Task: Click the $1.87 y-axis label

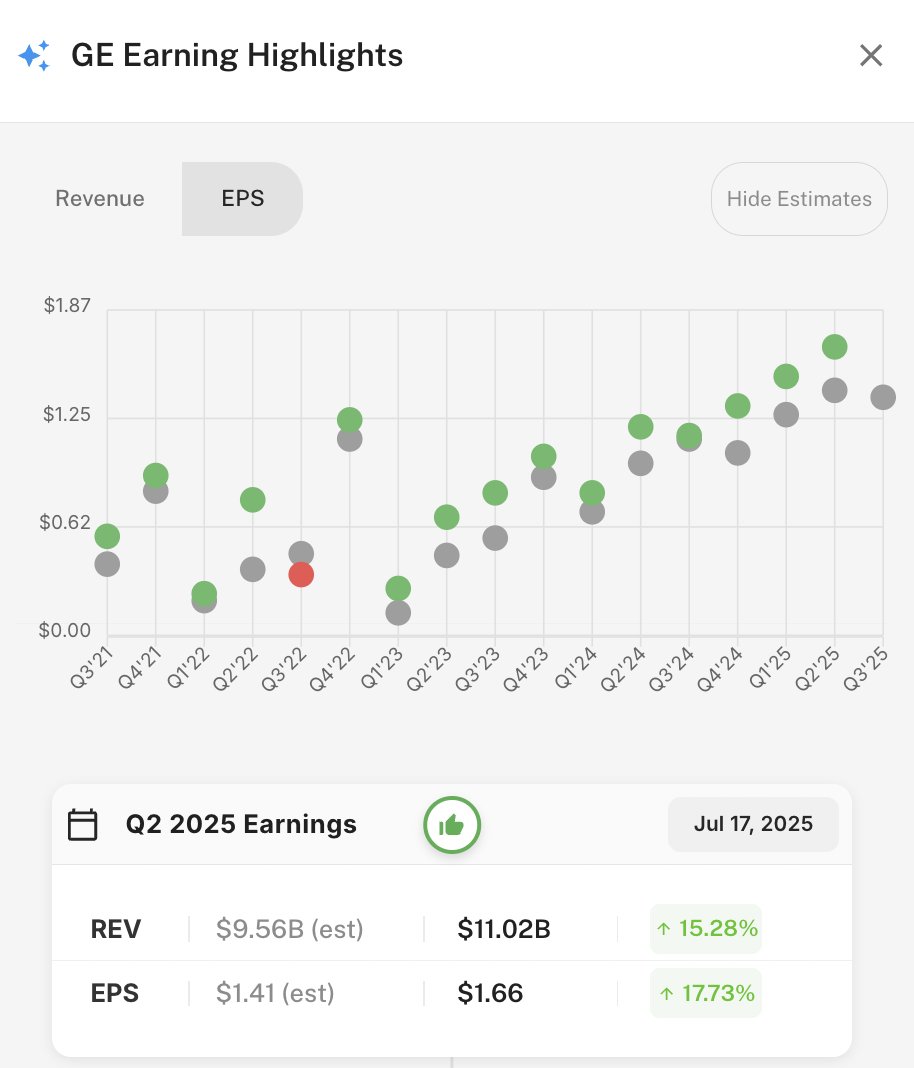Action: click(67, 305)
